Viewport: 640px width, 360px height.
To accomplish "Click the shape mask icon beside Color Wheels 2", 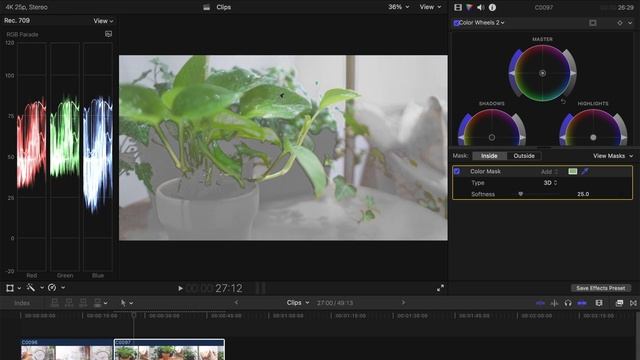I will 593,23.
